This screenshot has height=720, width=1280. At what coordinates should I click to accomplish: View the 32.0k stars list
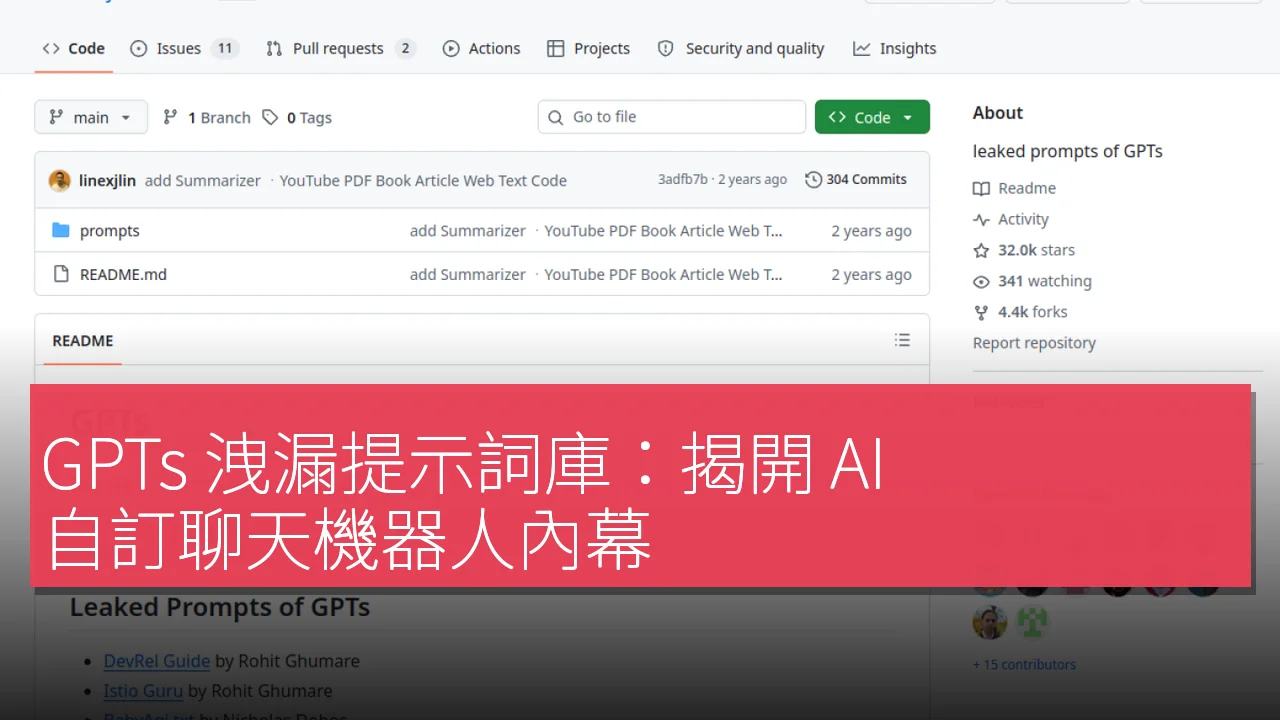[x=1024, y=250]
